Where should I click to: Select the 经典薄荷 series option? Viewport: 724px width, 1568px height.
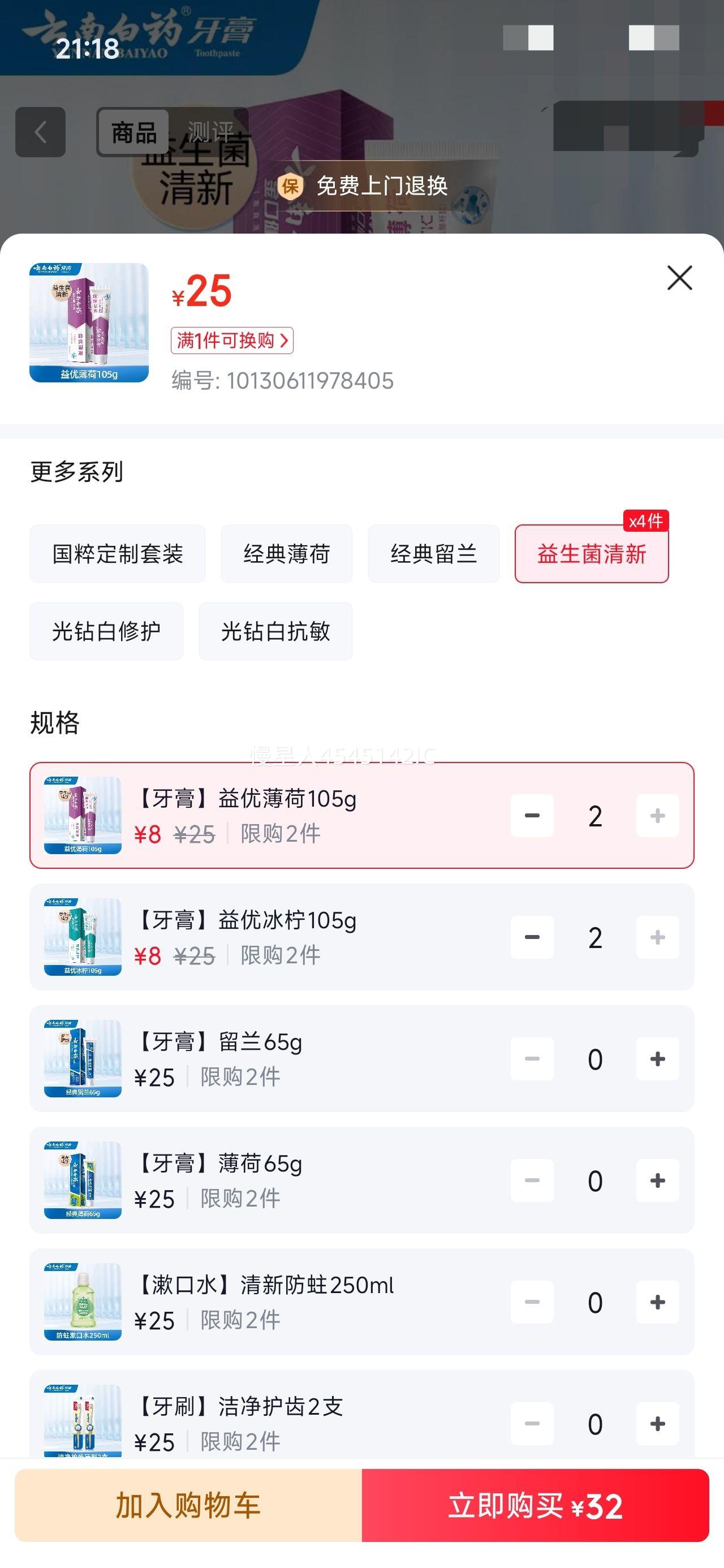tap(286, 554)
